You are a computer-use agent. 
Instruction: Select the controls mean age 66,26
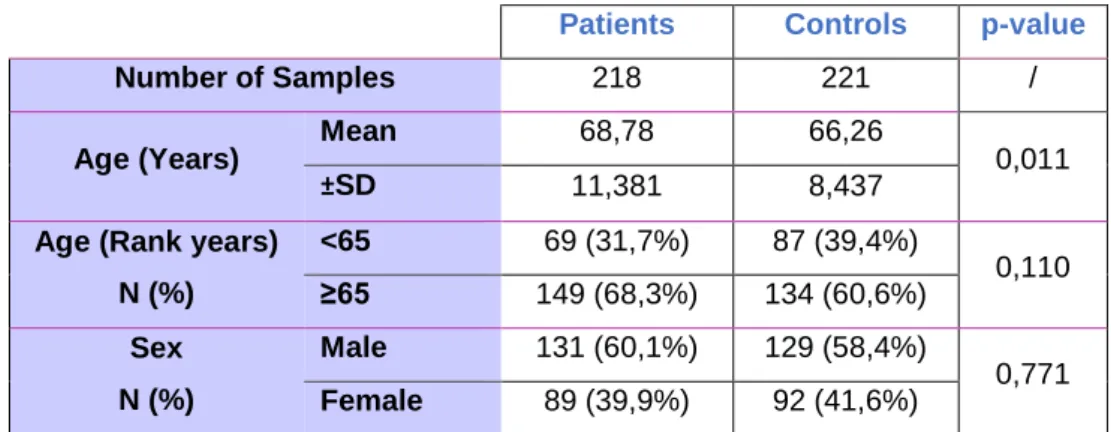tap(845, 132)
